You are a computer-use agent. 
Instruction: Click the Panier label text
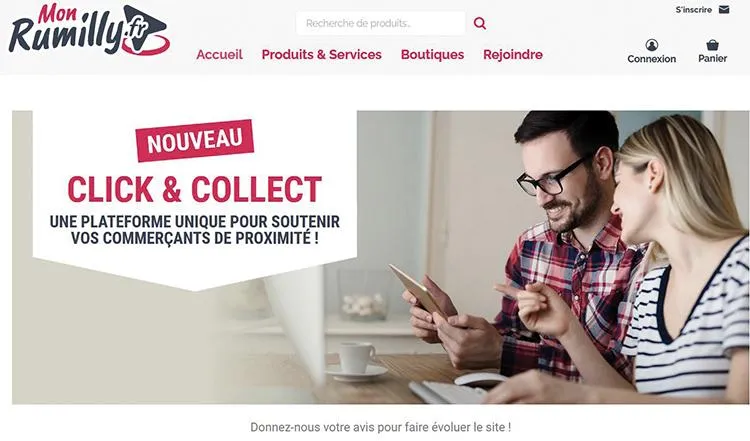712,58
